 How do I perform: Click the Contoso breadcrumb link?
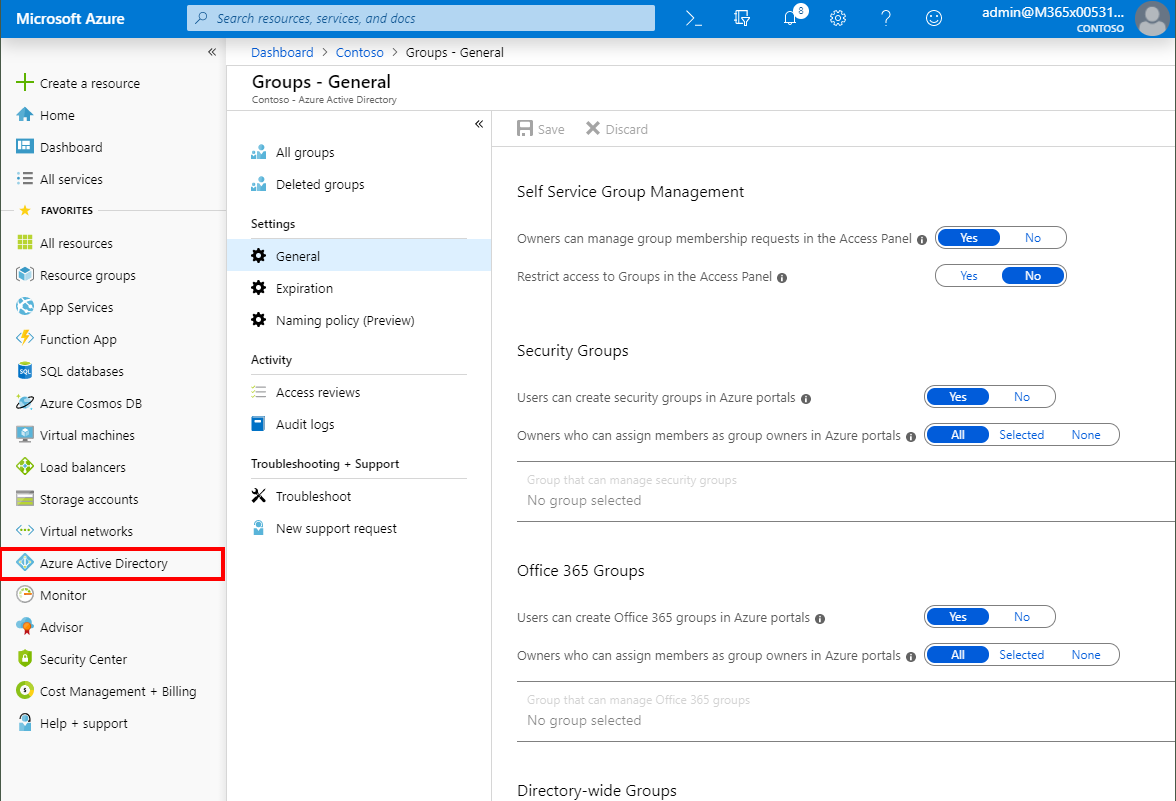pos(359,52)
